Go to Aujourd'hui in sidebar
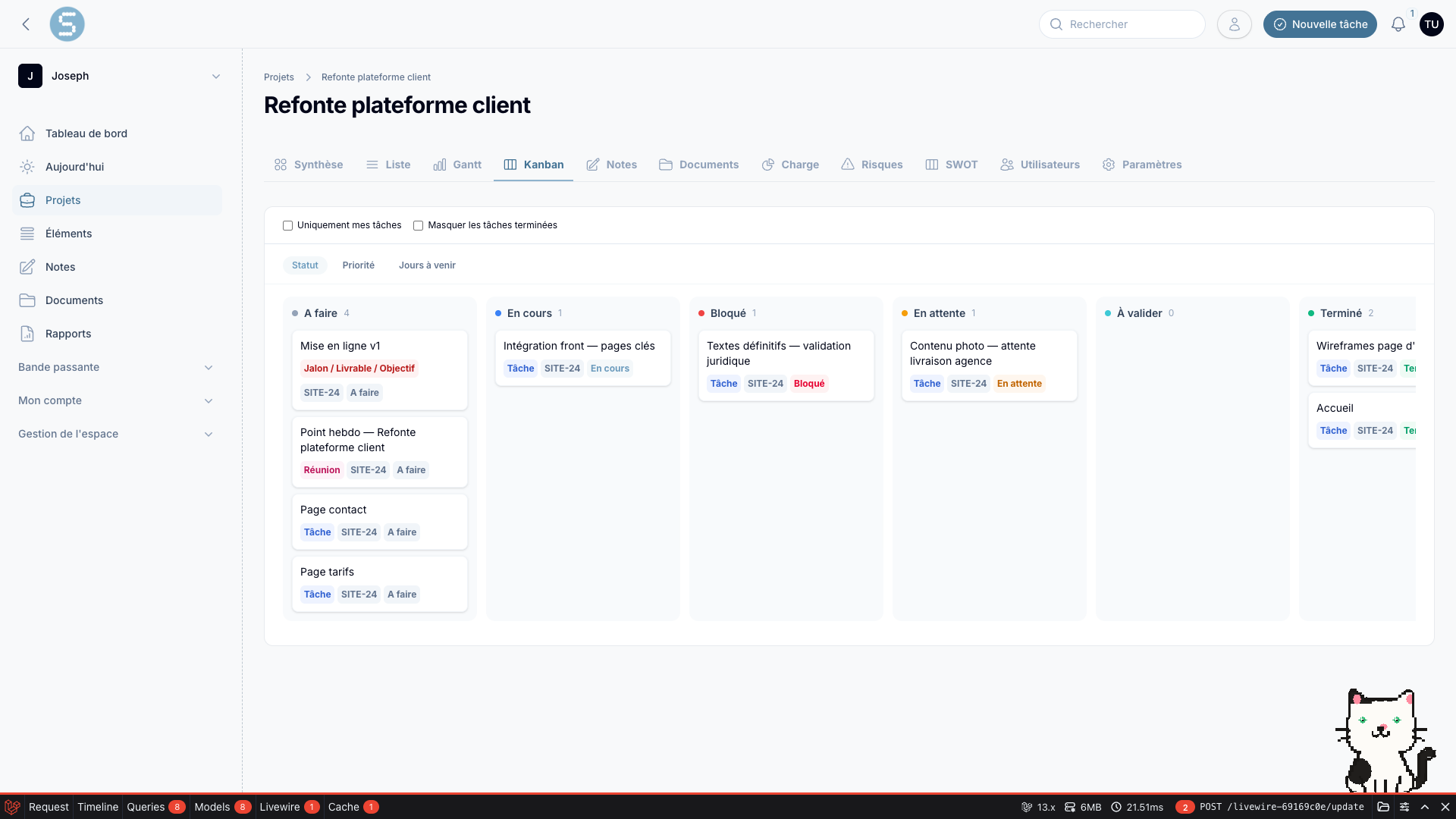1456x819 pixels. (x=117, y=167)
